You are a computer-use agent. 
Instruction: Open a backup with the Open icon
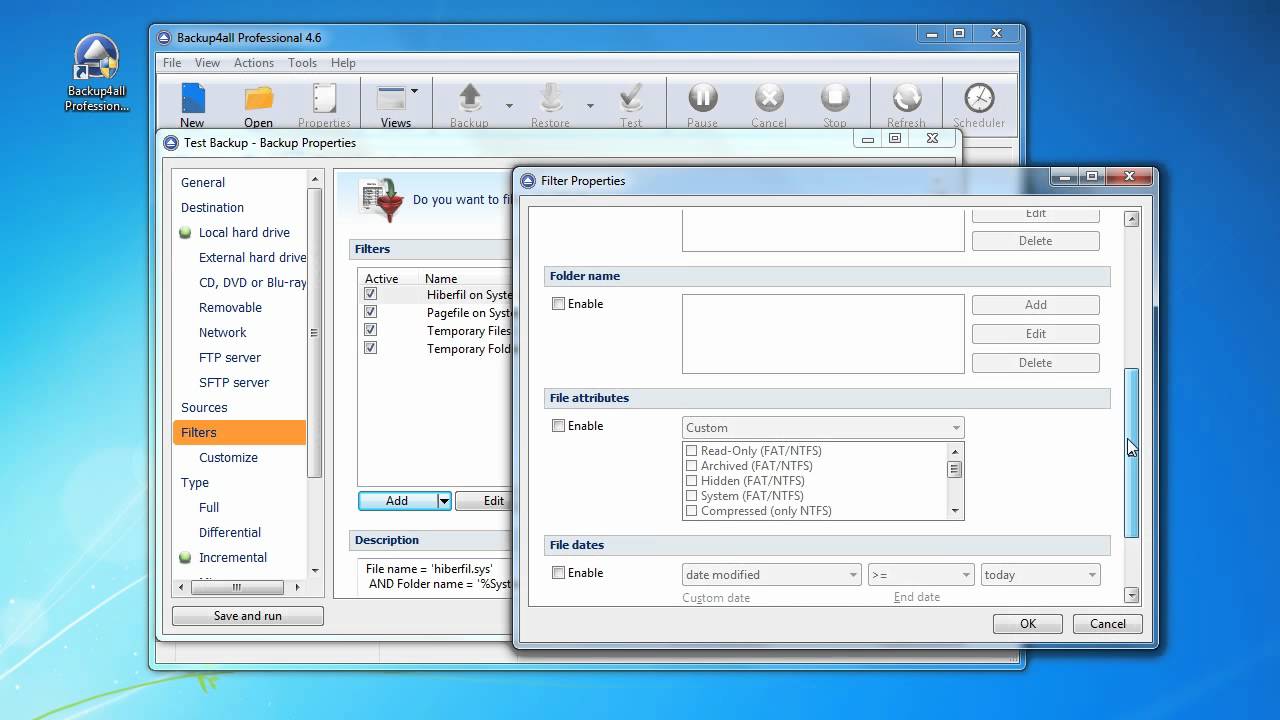258,98
